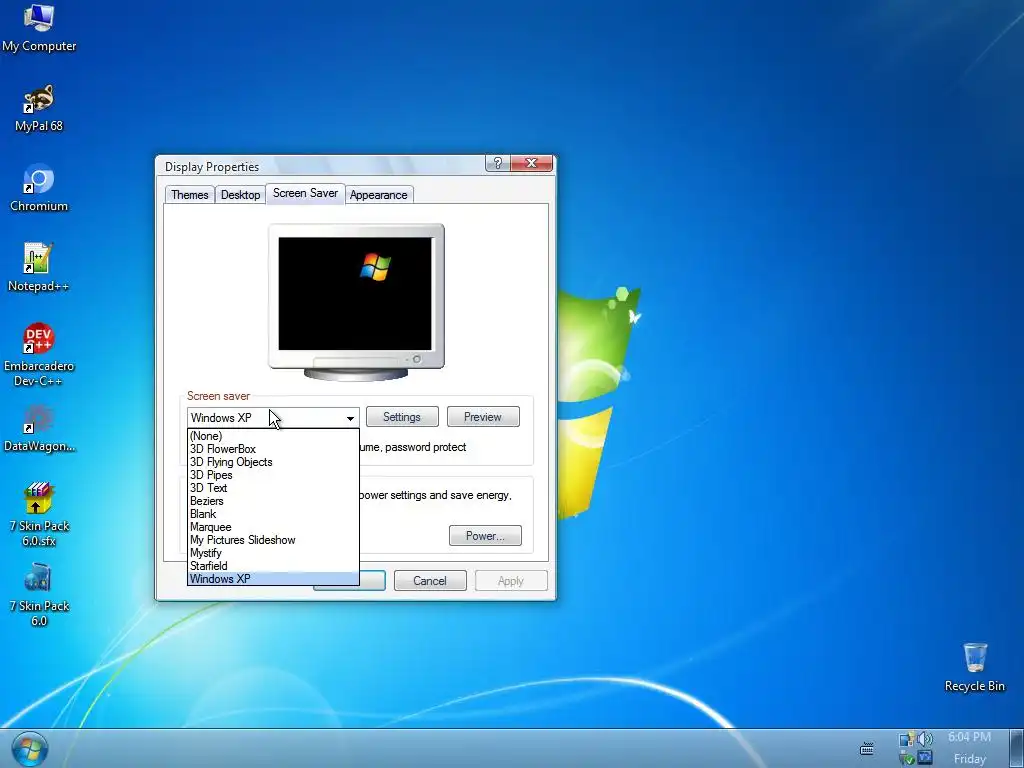Choose 3D Pipes screen saver
The image size is (1024, 768).
273,475
